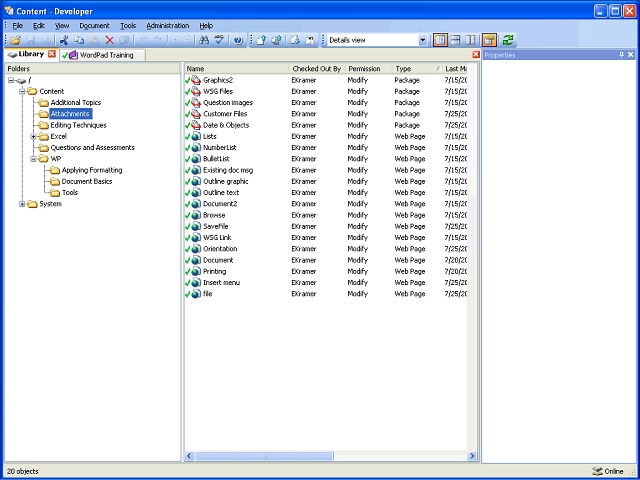The height and width of the screenshot is (480, 640).
Task: Select the Applying Formatting folder
Action: [x=92, y=170]
